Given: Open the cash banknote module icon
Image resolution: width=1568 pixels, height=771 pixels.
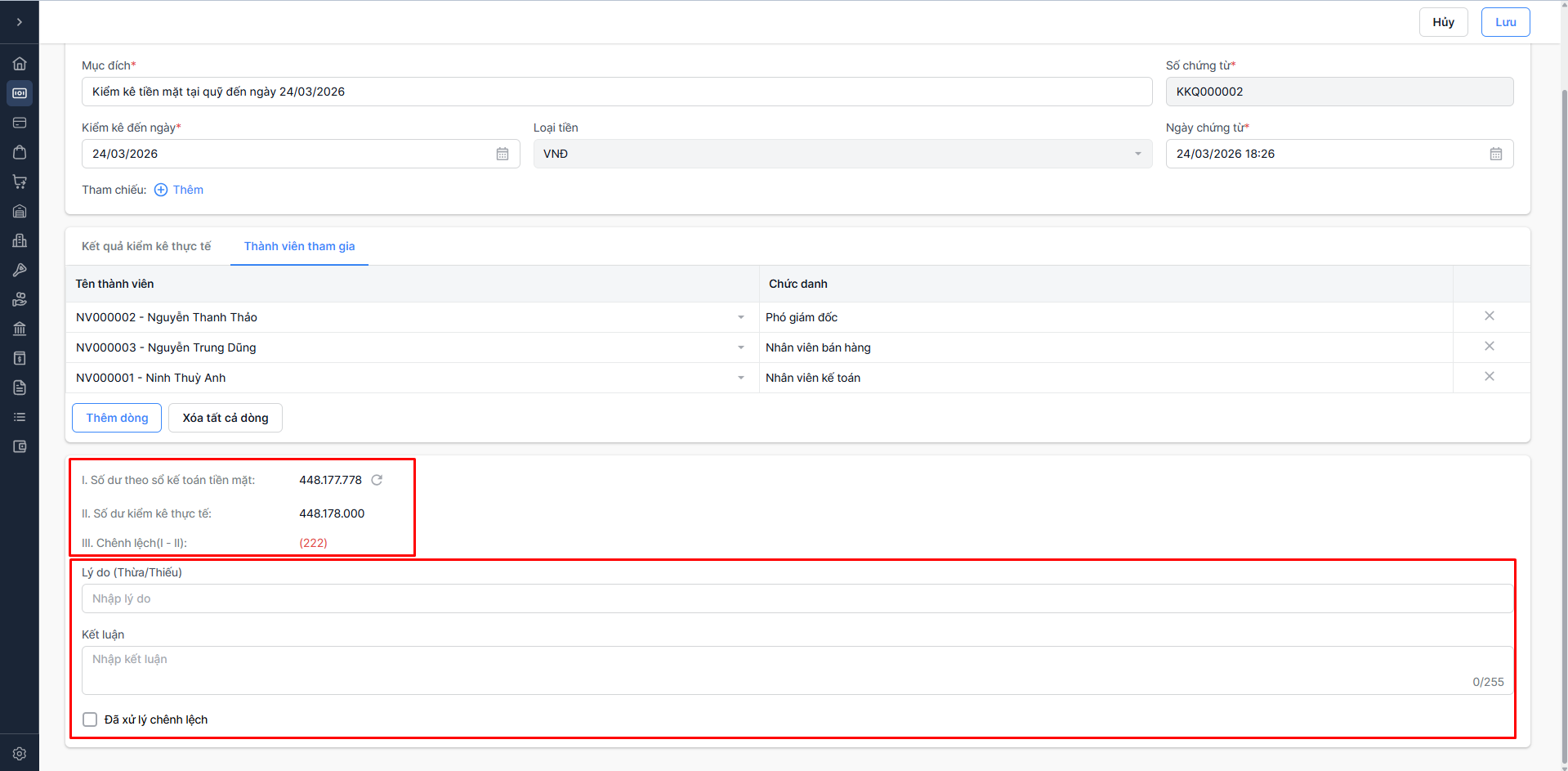Looking at the screenshot, I should 20,93.
